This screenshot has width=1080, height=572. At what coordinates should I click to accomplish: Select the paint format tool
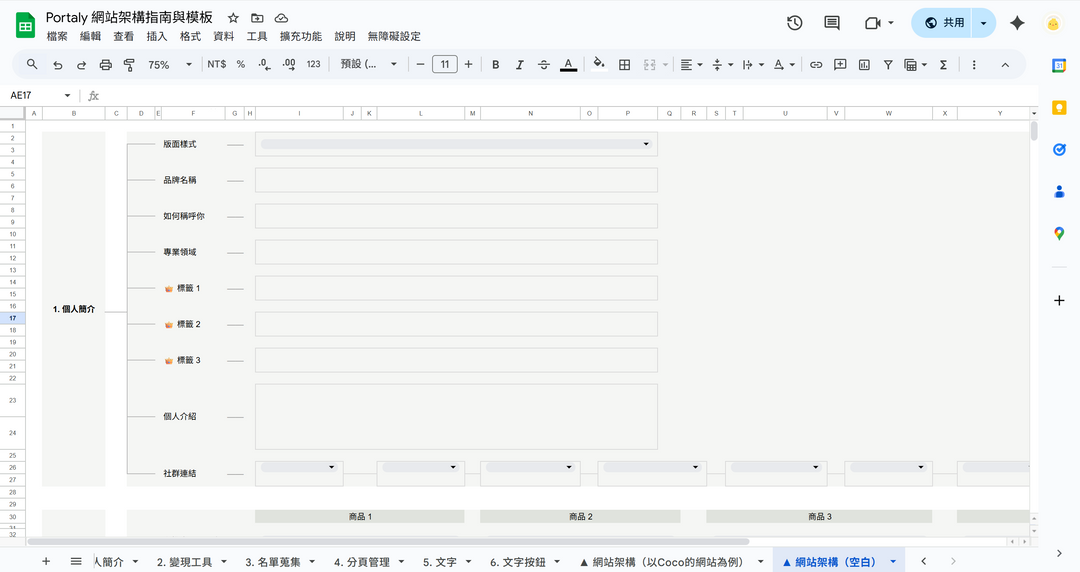(x=129, y=65)
